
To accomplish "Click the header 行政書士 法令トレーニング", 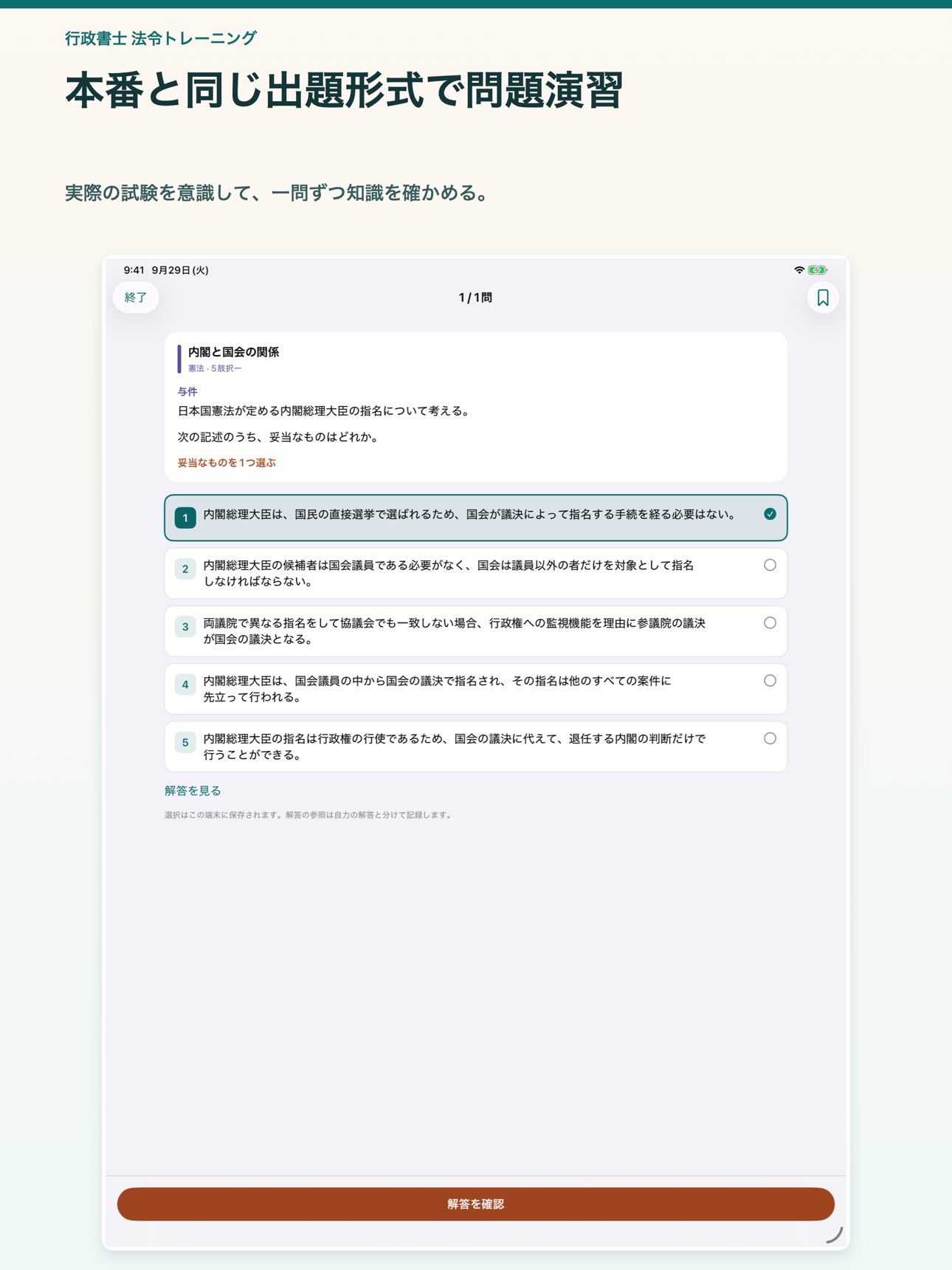I will [x=161, y=38].
